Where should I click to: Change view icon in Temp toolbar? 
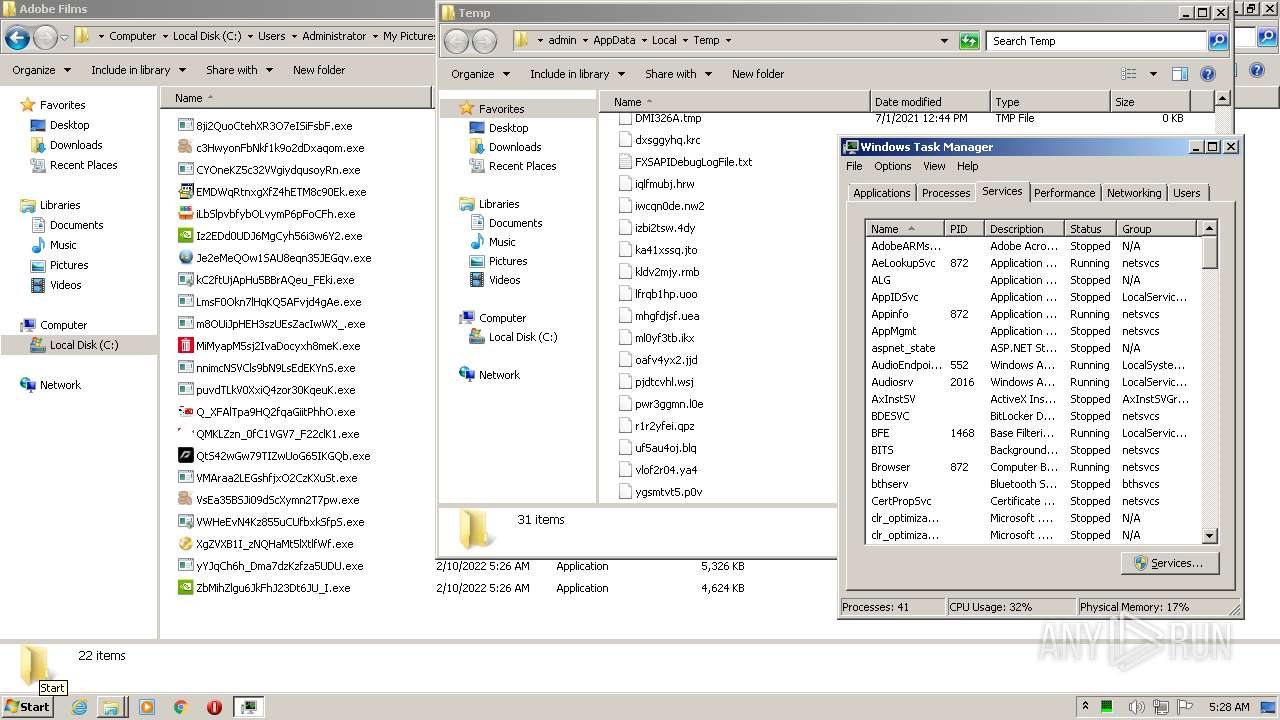(x=1129, y=74)
